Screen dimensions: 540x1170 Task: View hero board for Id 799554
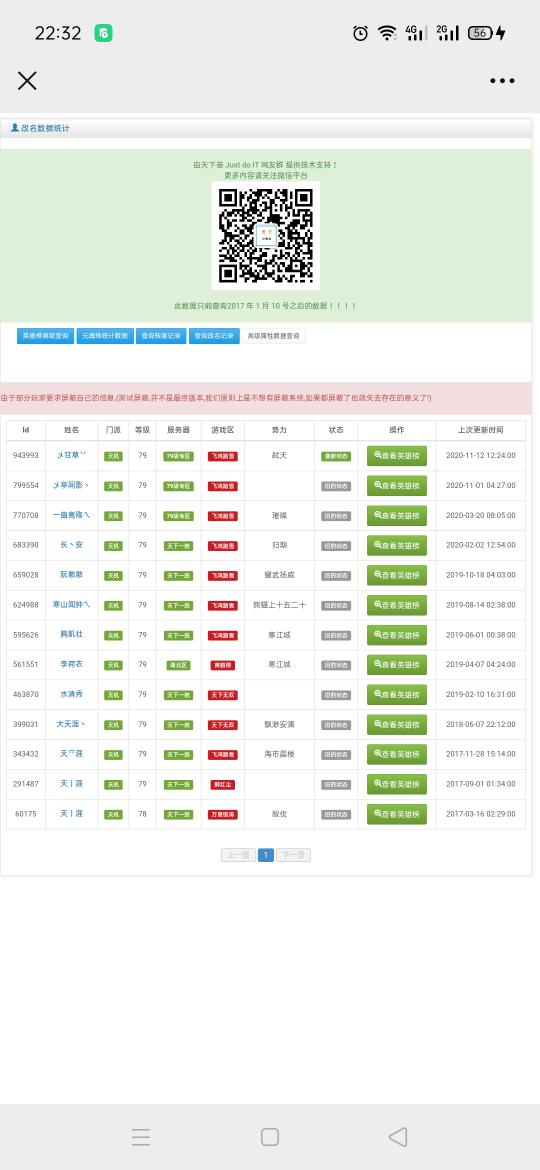pos(397,486)
